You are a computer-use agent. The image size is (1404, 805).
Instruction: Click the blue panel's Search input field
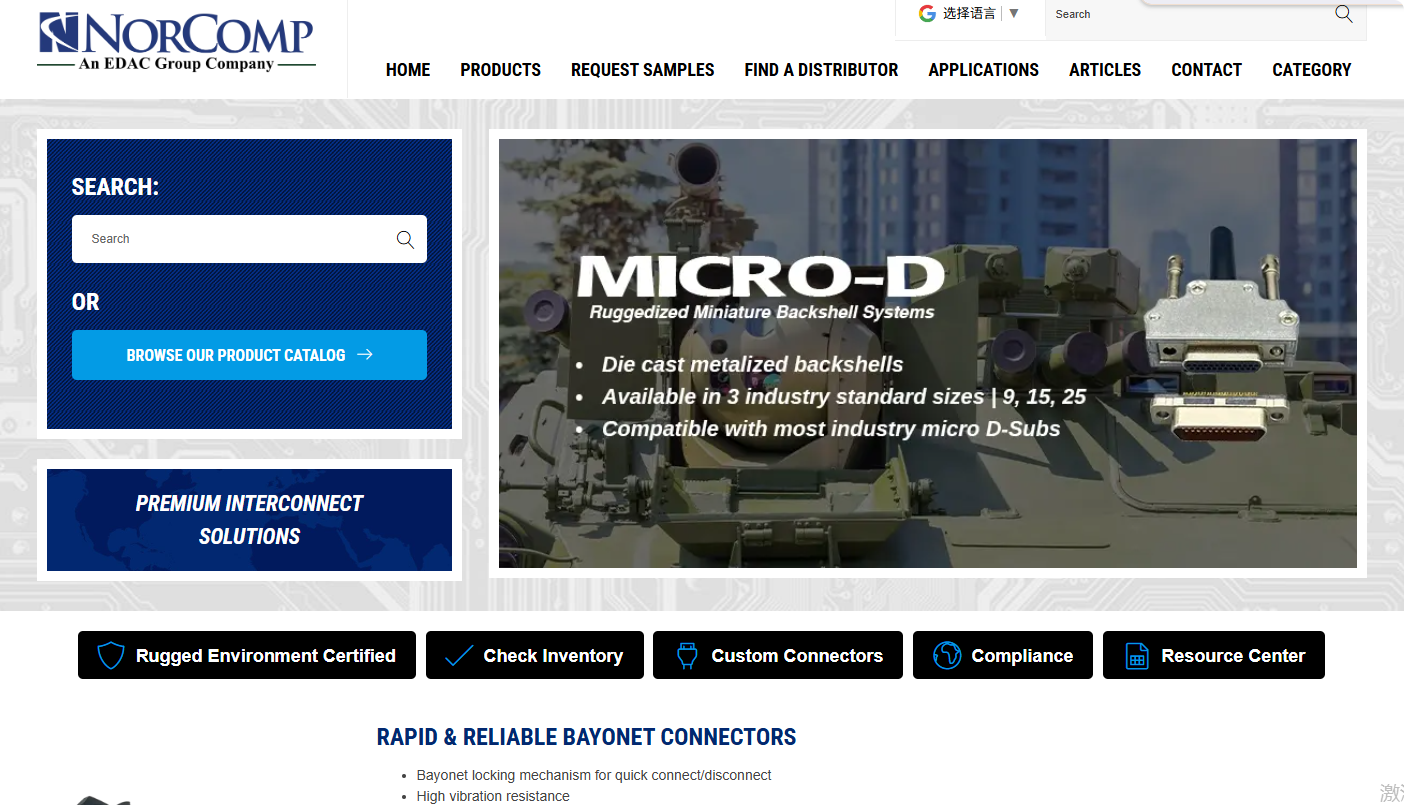click(232, 239)
